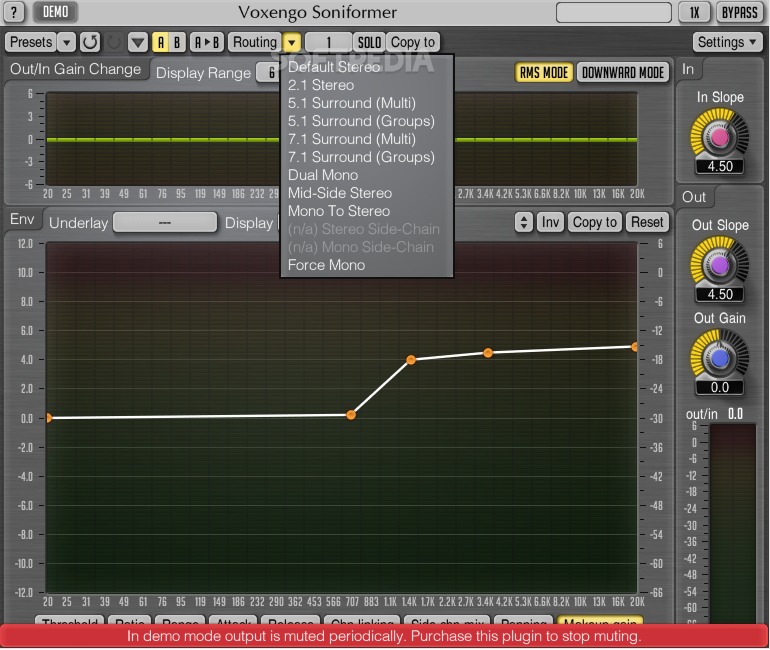Select 5.1 Surround (Groups)

[366, 121]
